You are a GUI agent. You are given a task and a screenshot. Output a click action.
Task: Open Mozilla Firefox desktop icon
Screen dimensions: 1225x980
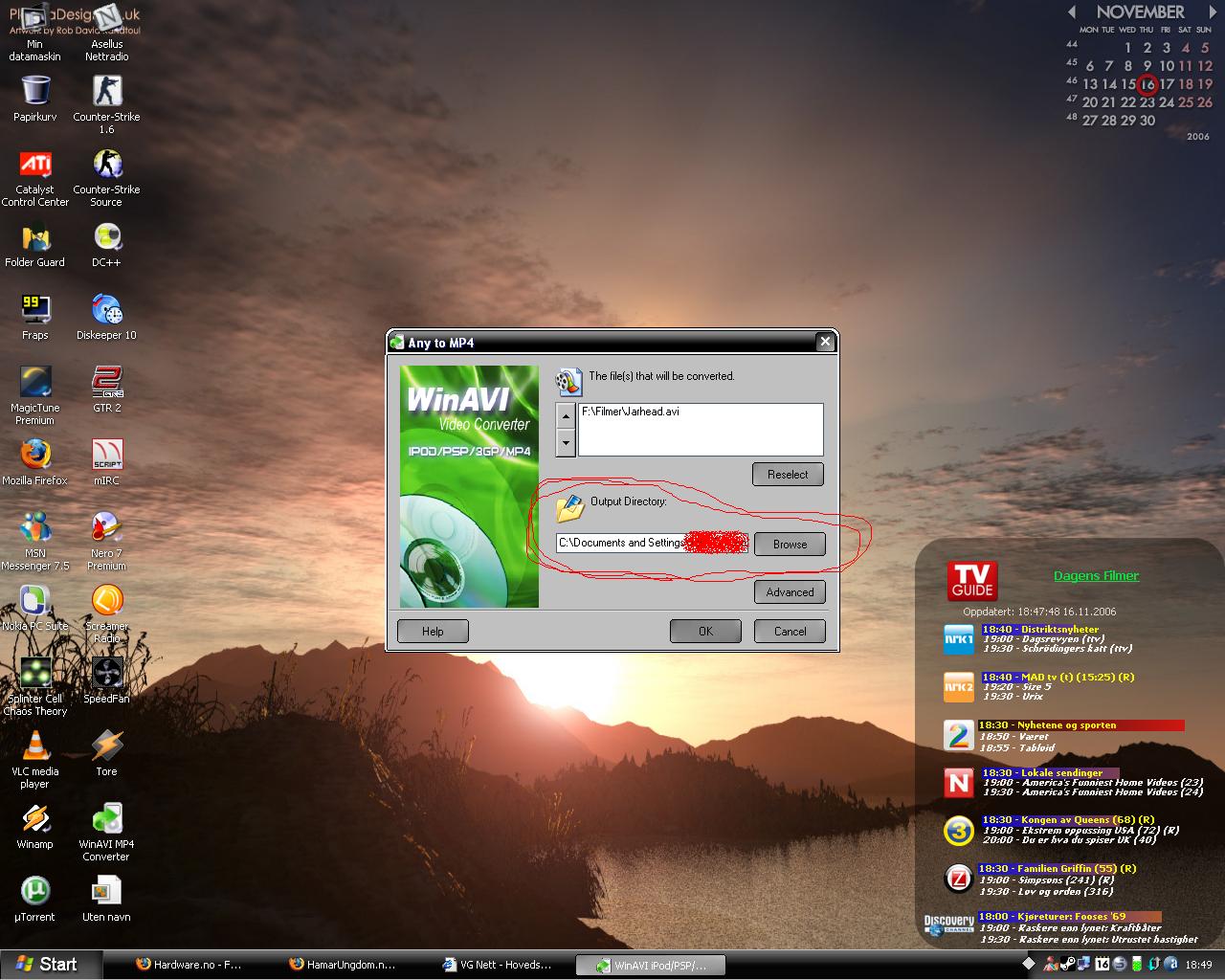[x=34, y=462]
